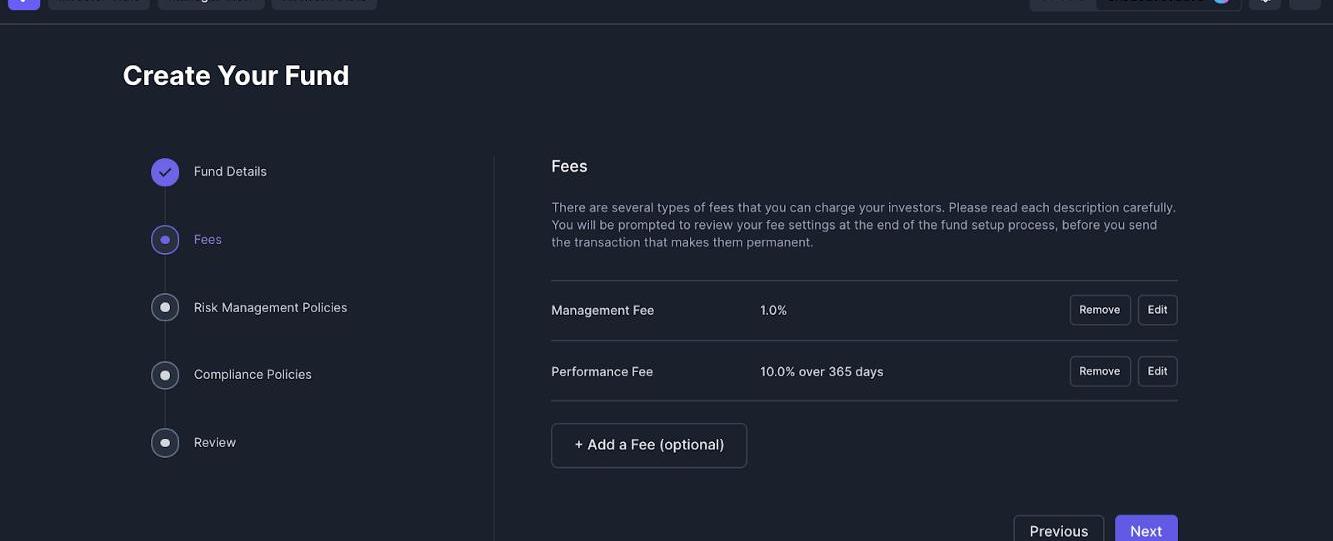
Task: Go to the Fees step label
Action: 208,240
